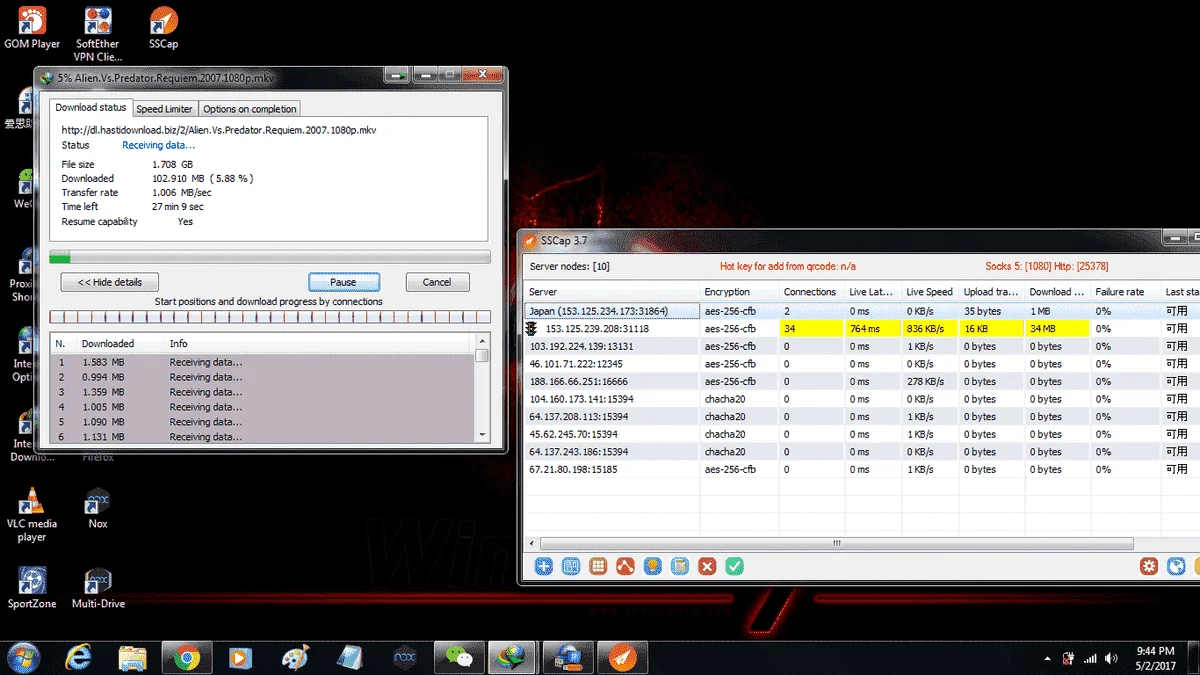Open SoftEther VPN Client desktop shortcut
Screen dimensions: 1200x675
pos(97,35)
